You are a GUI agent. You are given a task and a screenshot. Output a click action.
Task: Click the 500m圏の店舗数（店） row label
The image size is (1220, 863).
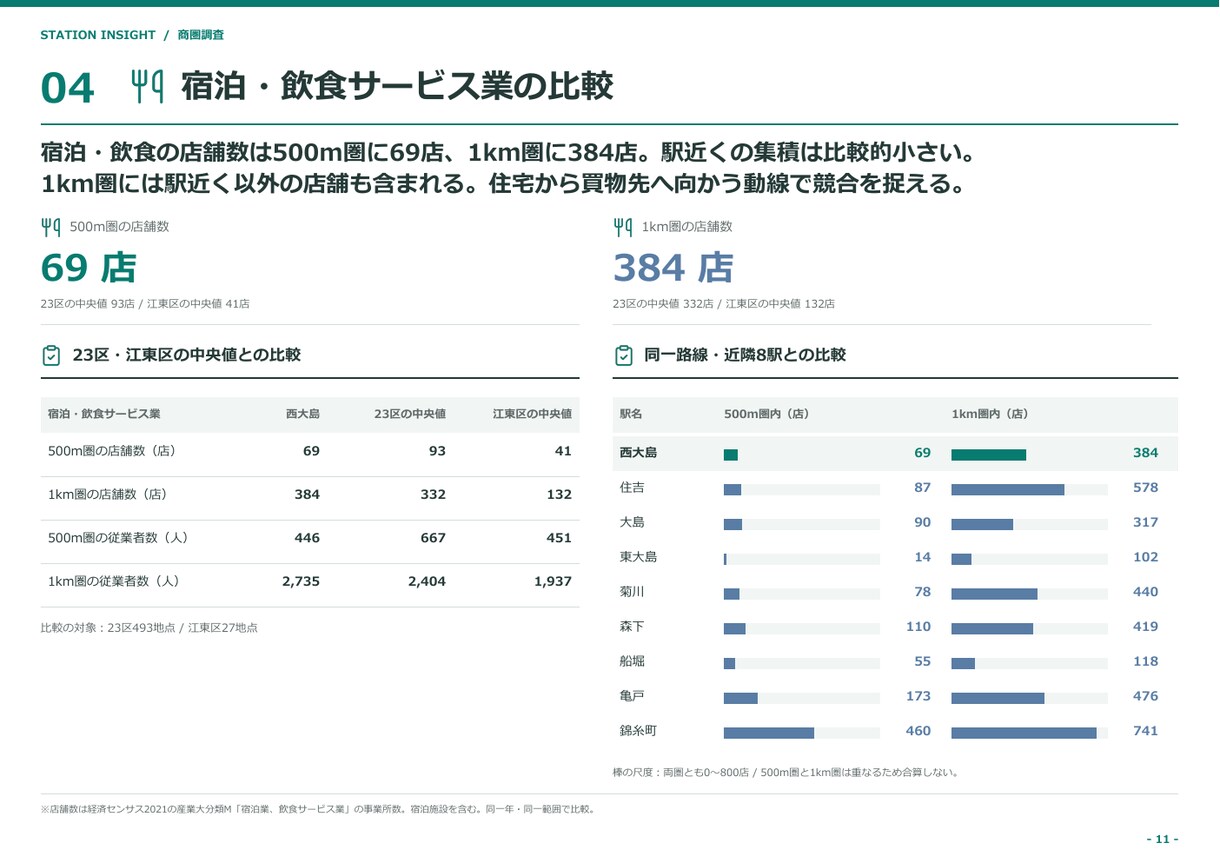(x=112, y=451)
